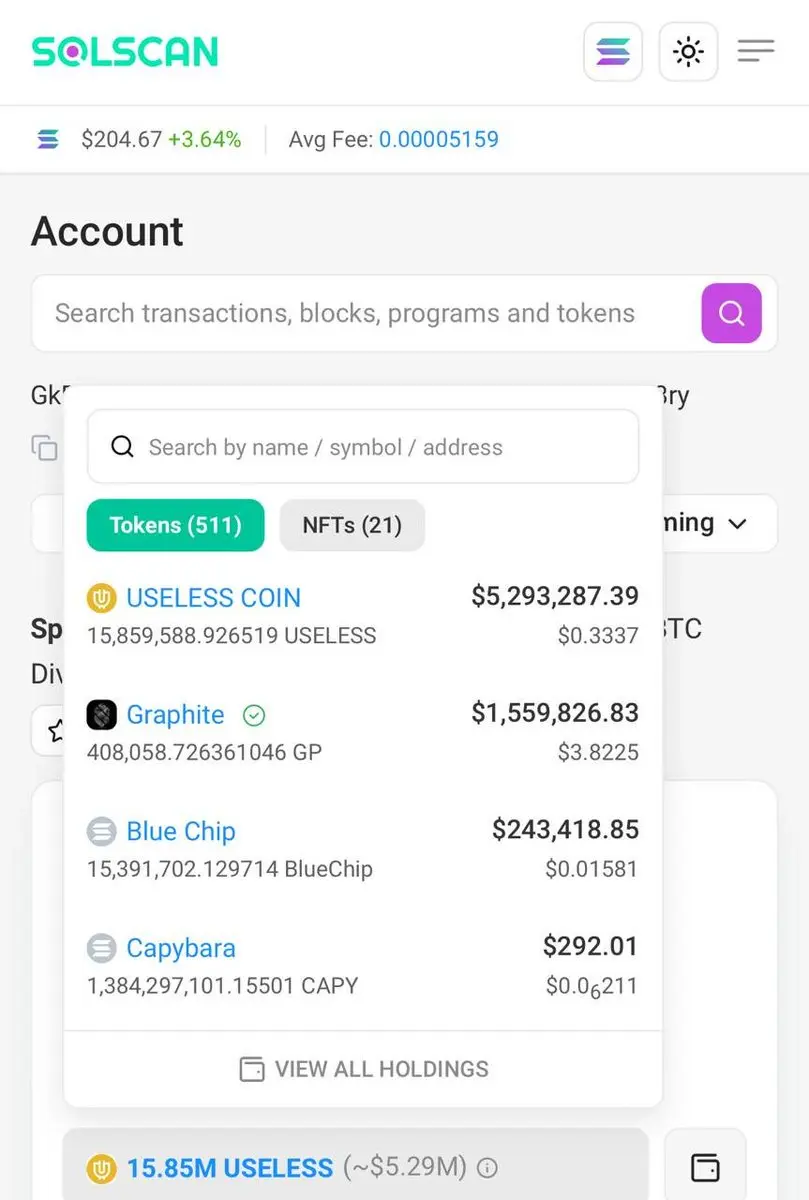Click the Graphite token logo
This screenshot has height=1200, width=809.
click(x=102, y=715)
